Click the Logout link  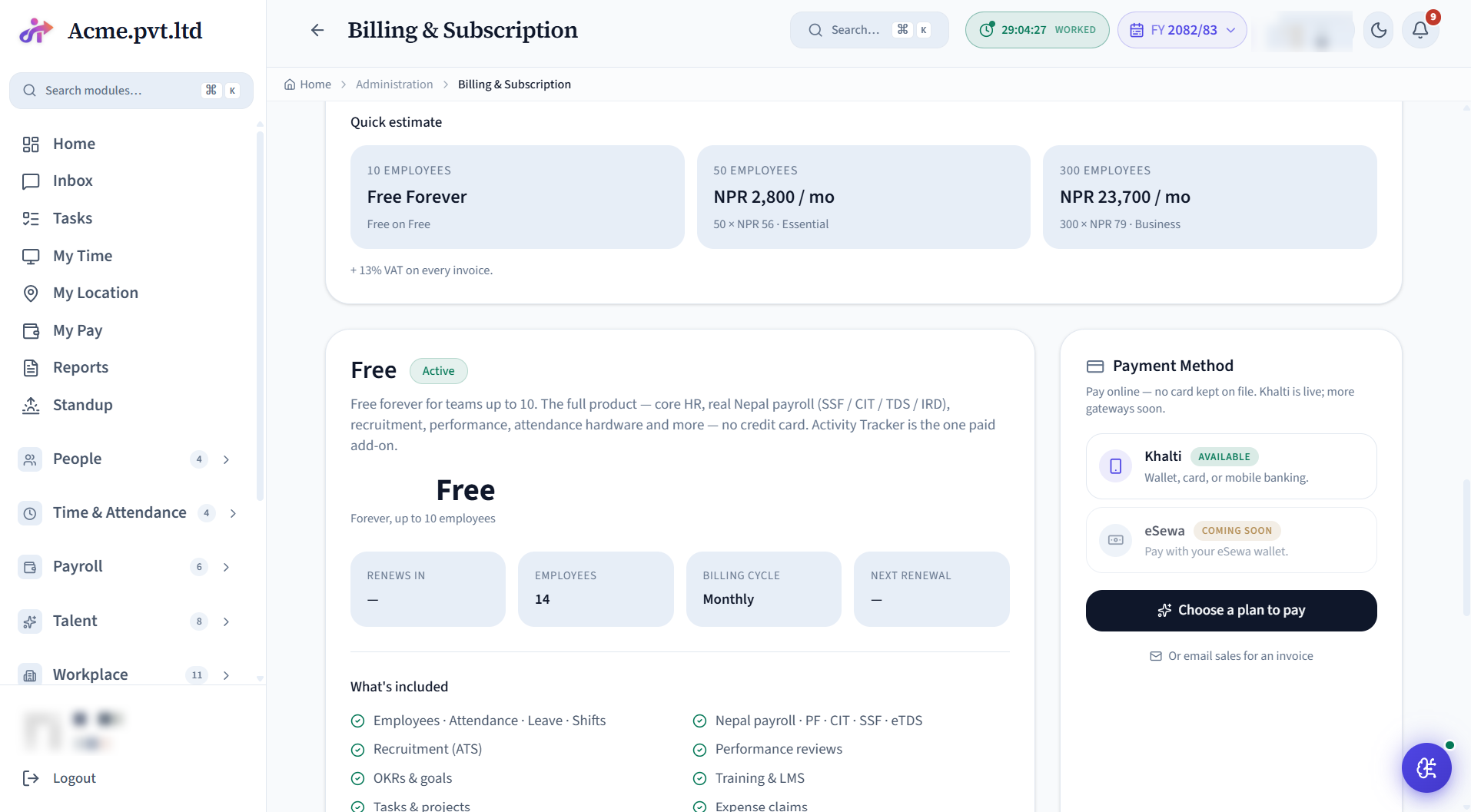[74, 778]
